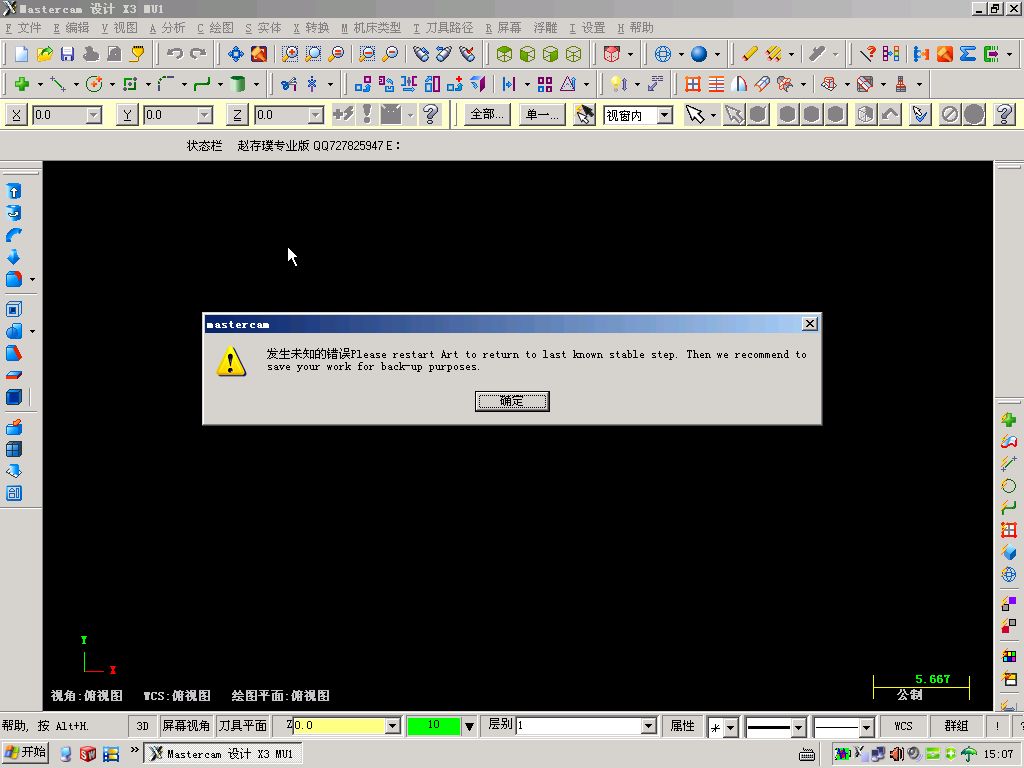Click the 单一... button
The image size is (1024, 768).
(x=542, y=115)
